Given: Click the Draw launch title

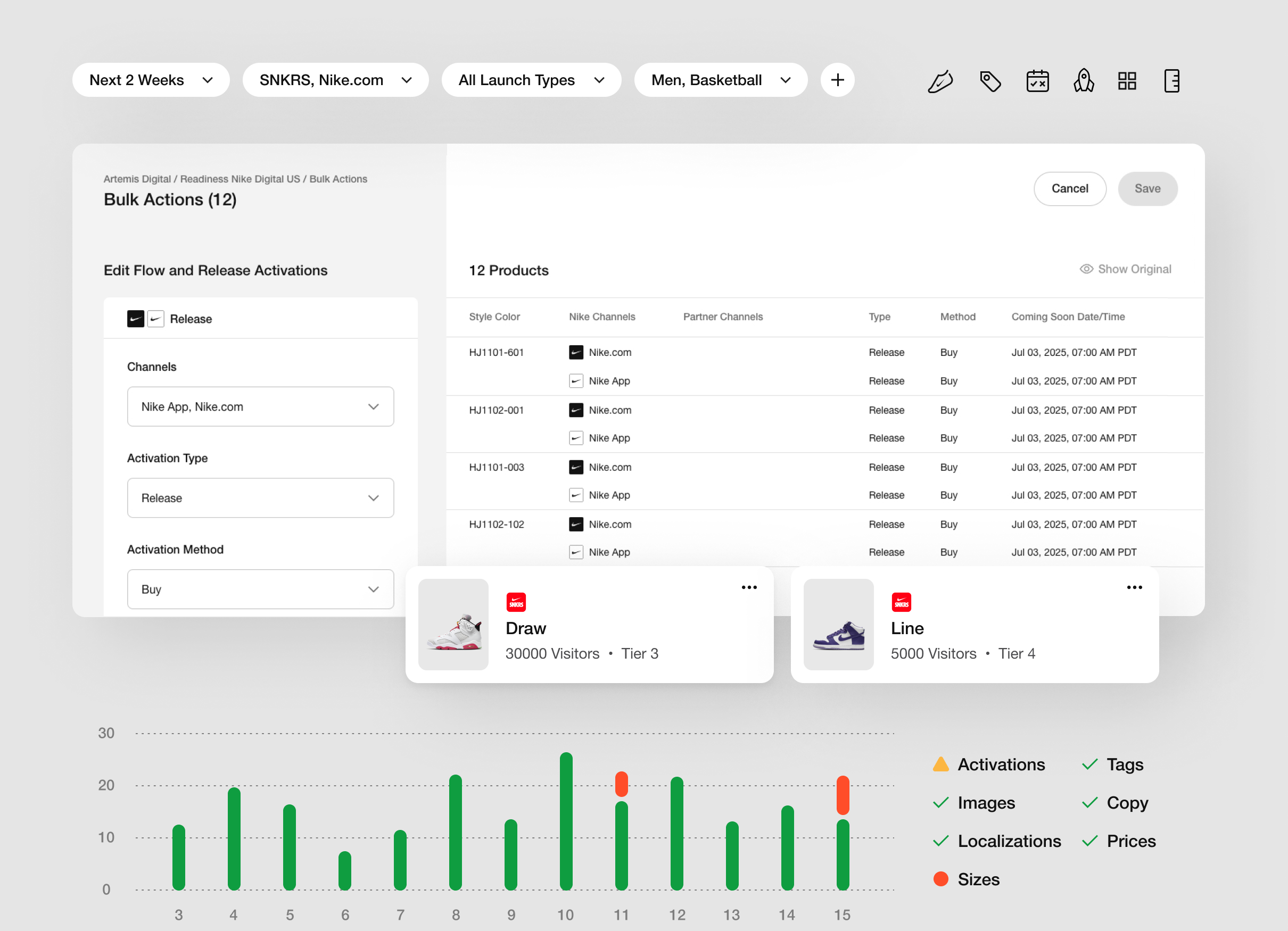Looking at the screenshot, I should [x=525, y=628].
